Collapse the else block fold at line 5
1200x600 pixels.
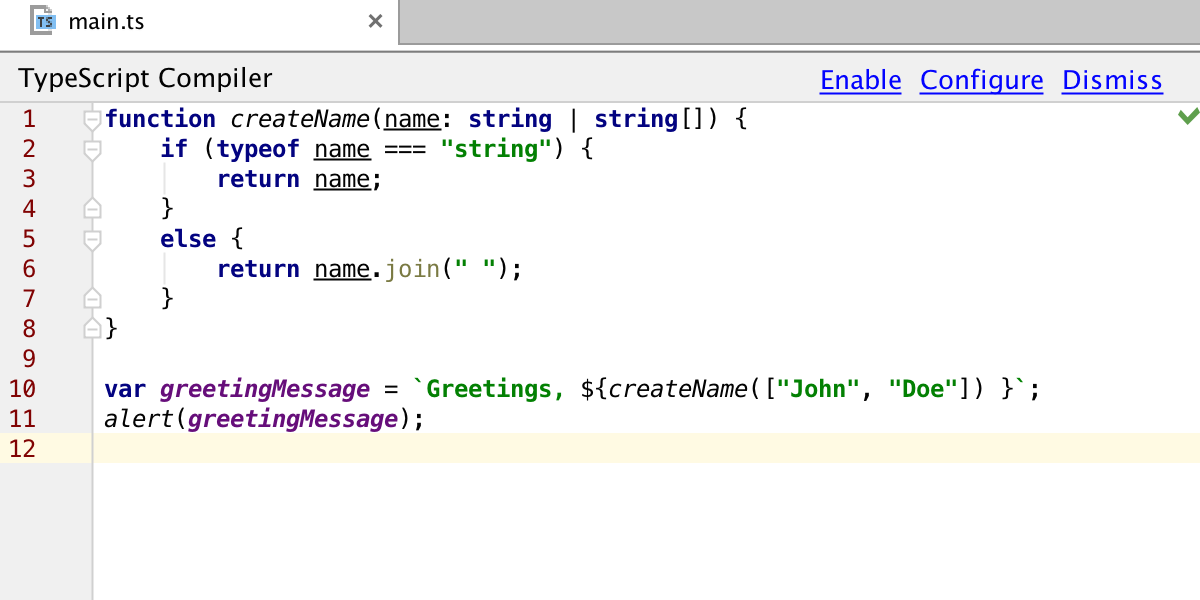93,239
